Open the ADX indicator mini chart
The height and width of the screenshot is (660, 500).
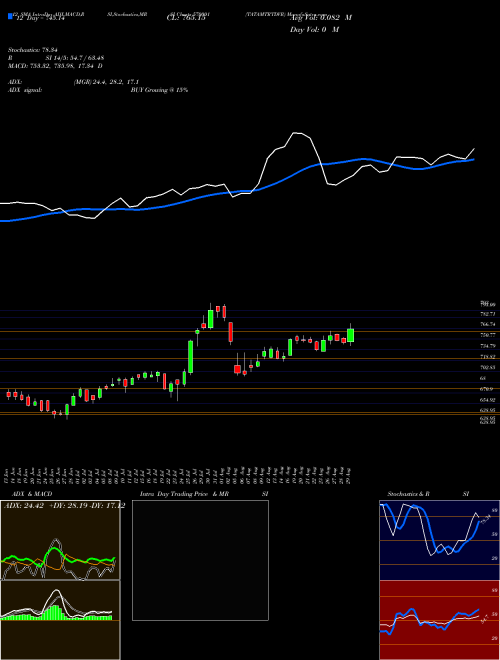pos(60,540)
